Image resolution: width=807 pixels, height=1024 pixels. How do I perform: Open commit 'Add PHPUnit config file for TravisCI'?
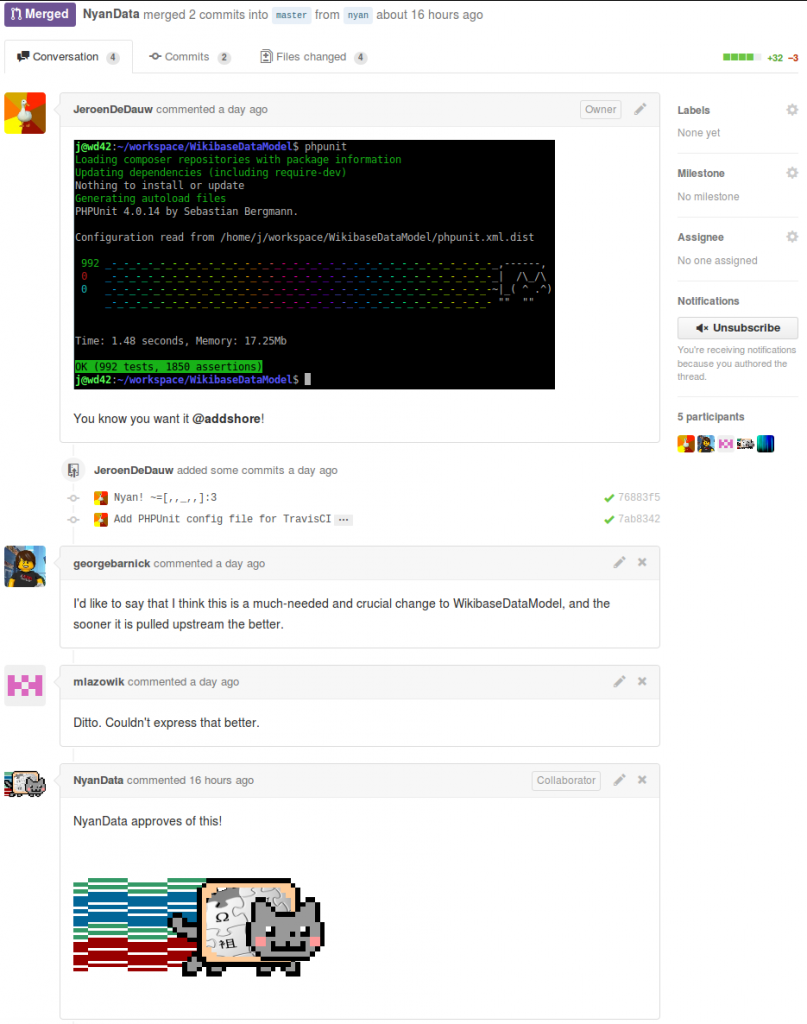222,519
